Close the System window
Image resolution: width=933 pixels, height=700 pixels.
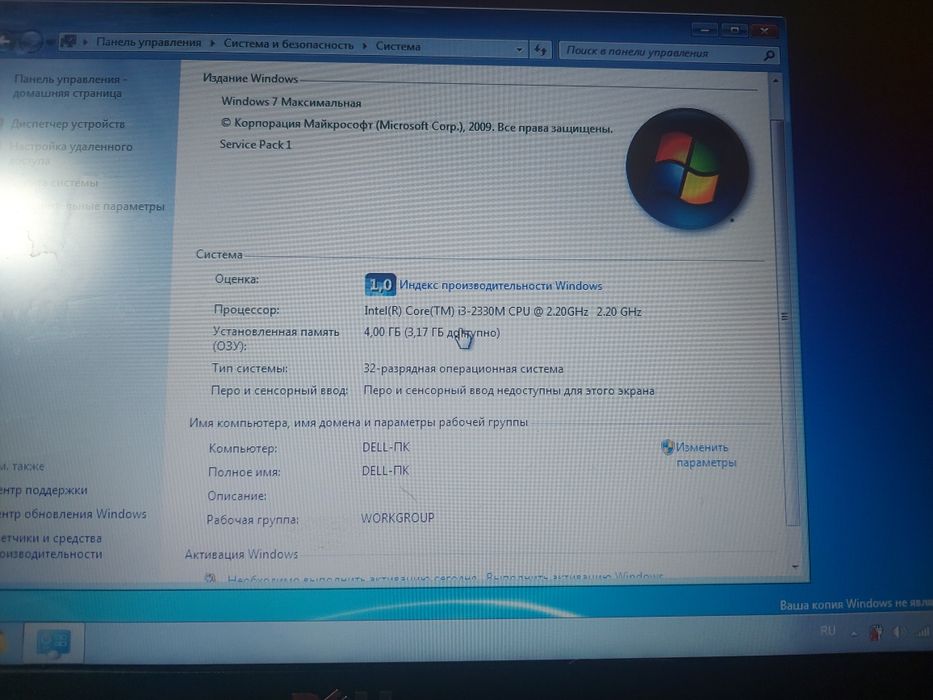764,30
